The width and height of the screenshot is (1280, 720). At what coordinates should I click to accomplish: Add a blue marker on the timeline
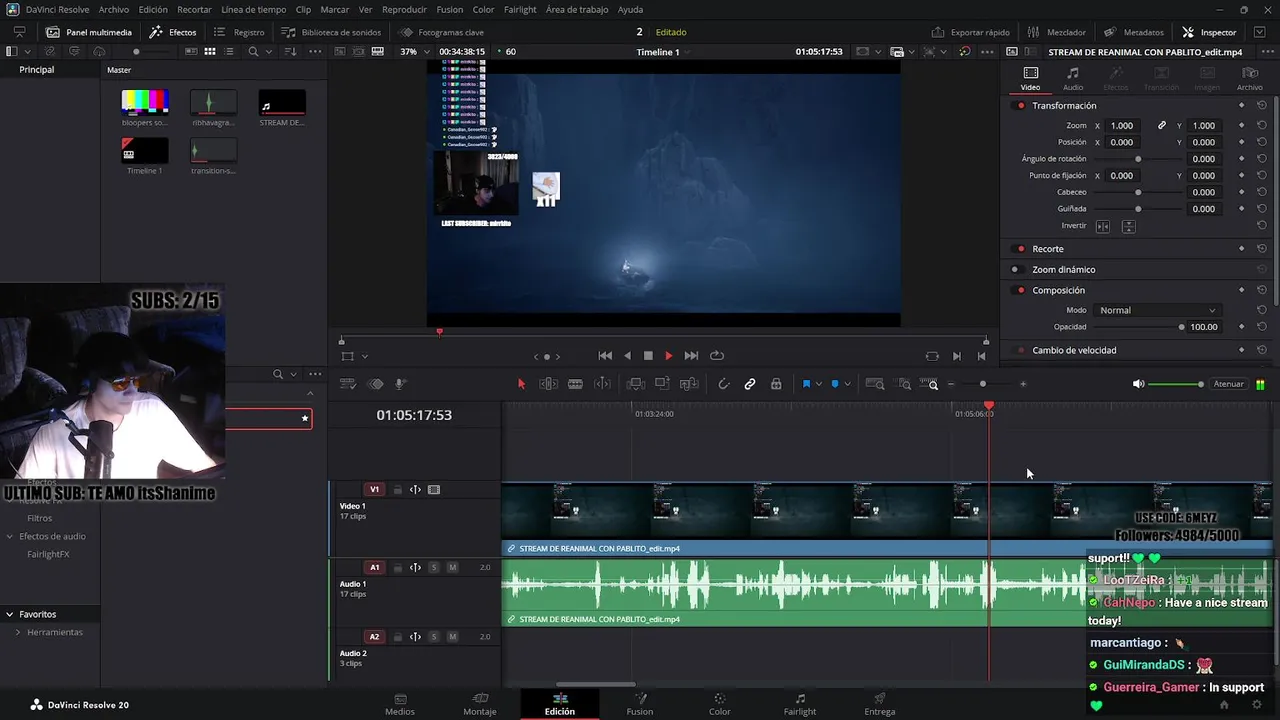835,384
